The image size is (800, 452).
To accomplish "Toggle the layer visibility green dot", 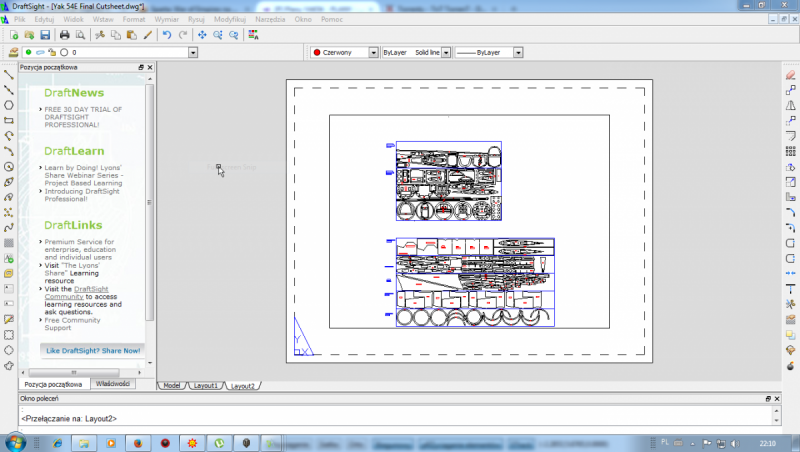I will coord(29,52).
